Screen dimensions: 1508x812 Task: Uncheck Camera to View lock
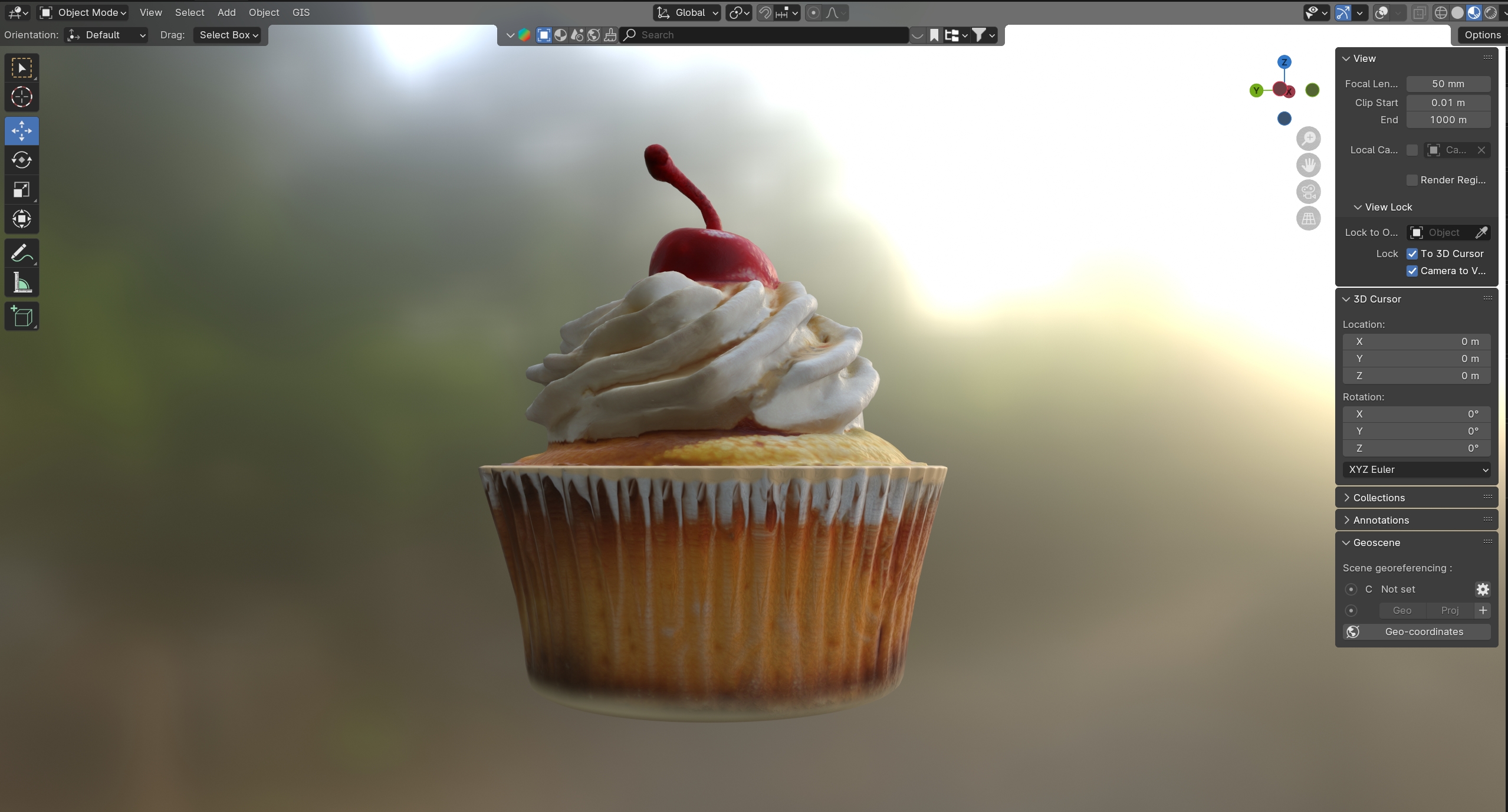coord(1412,271)
